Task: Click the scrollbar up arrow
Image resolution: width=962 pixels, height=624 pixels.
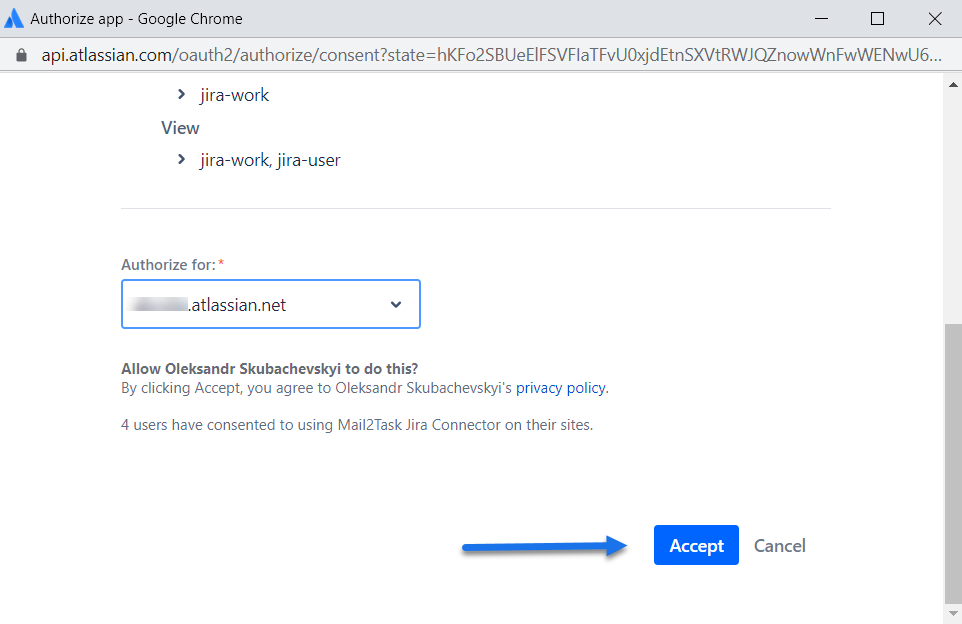Action: [x=953, y=84]
